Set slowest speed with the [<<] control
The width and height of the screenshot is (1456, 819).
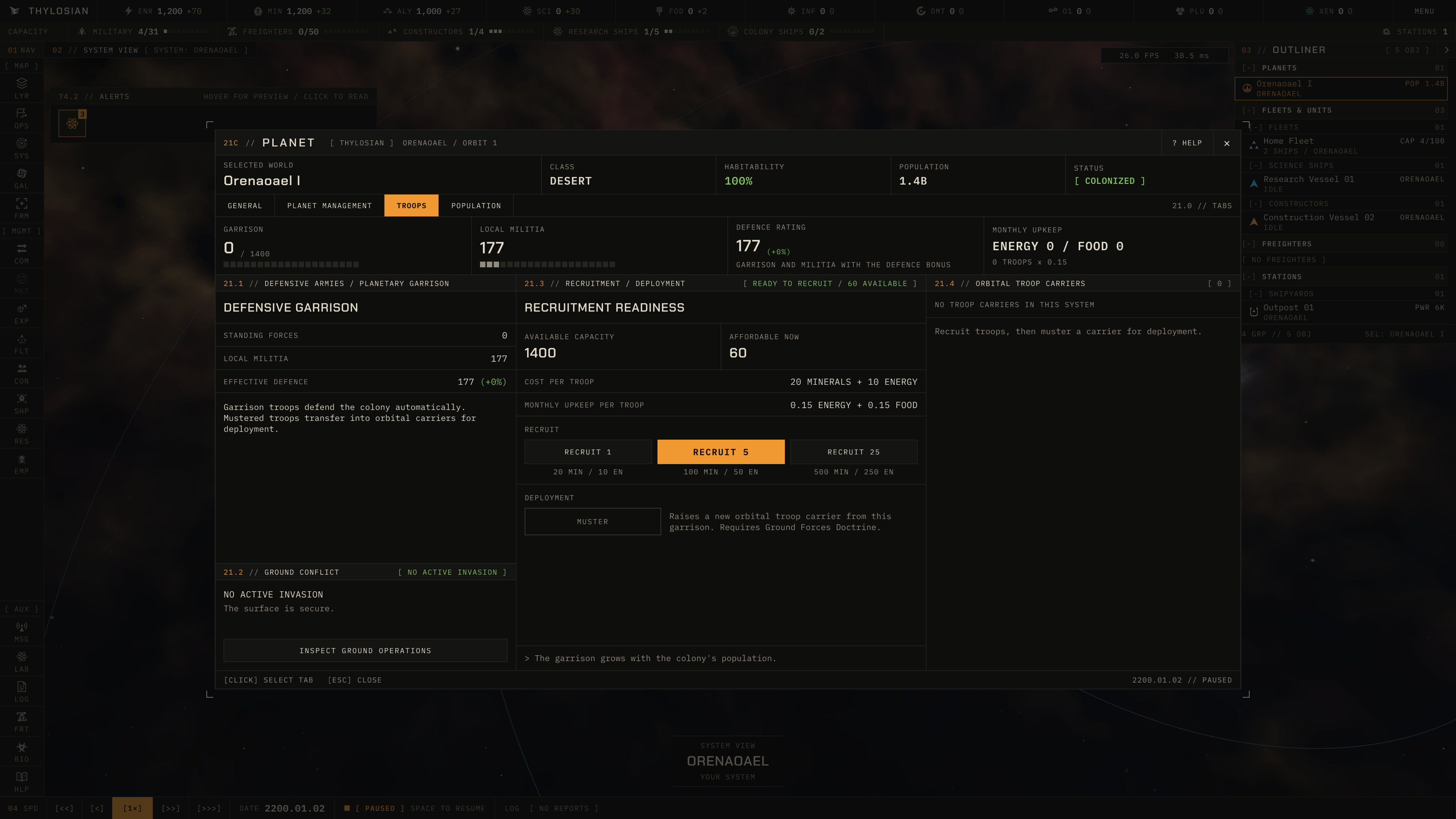(x=64, y=808)
